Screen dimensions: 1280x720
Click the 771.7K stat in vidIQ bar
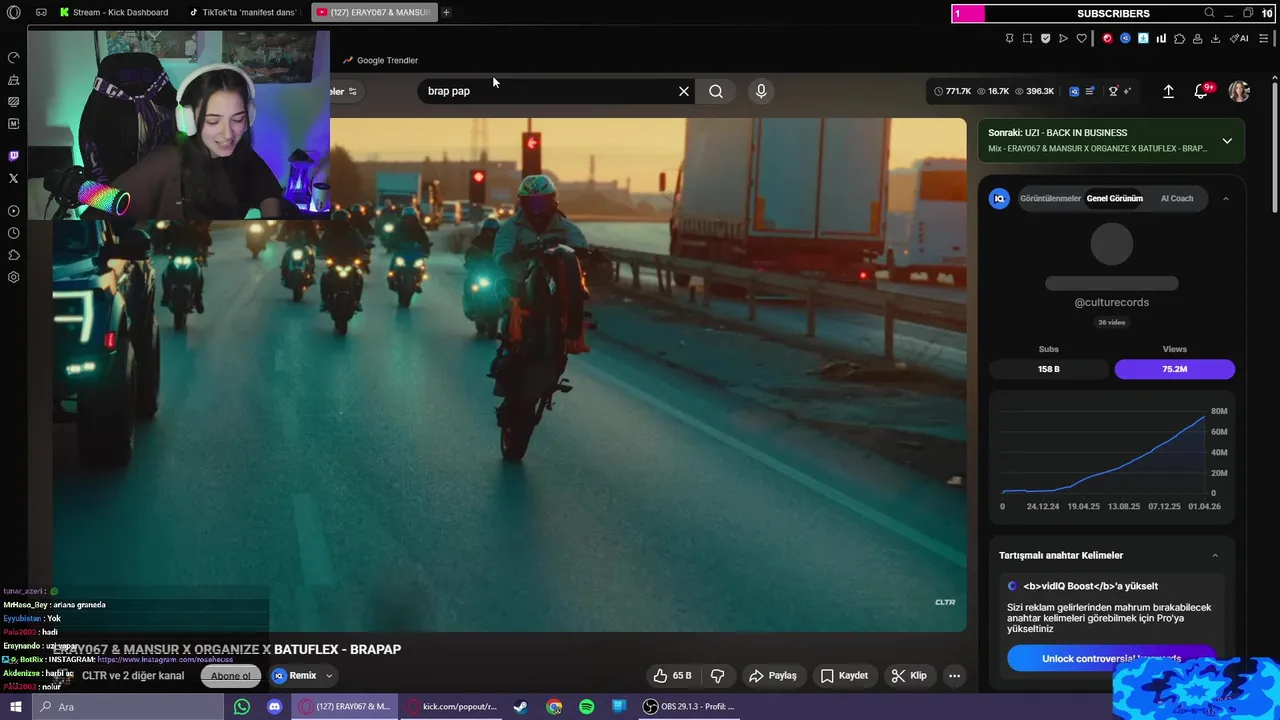point(952,91)
